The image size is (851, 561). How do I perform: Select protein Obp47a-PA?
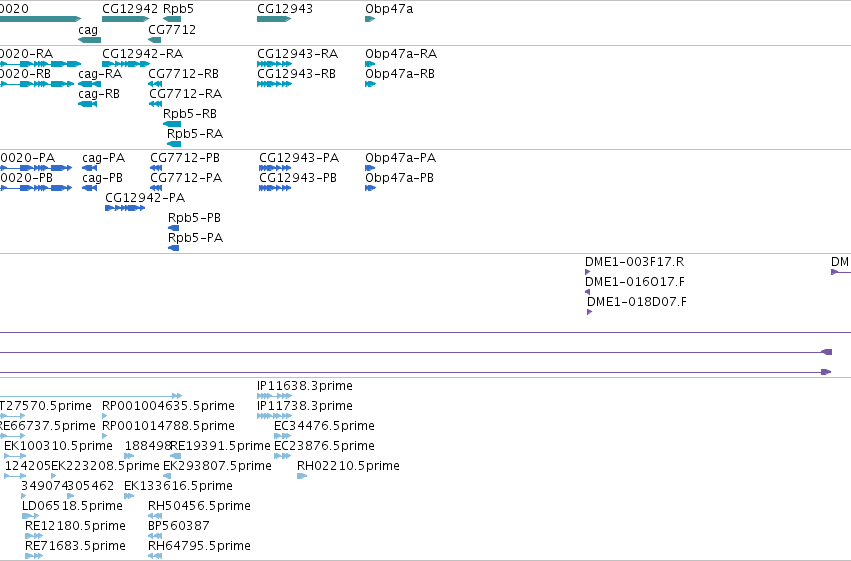[401, 158]
